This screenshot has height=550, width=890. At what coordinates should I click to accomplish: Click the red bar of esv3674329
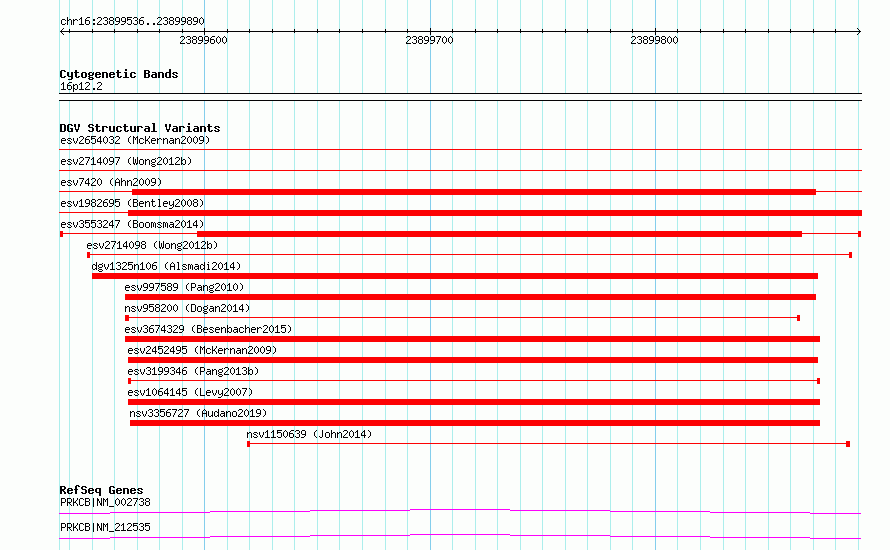click(472, 339)
